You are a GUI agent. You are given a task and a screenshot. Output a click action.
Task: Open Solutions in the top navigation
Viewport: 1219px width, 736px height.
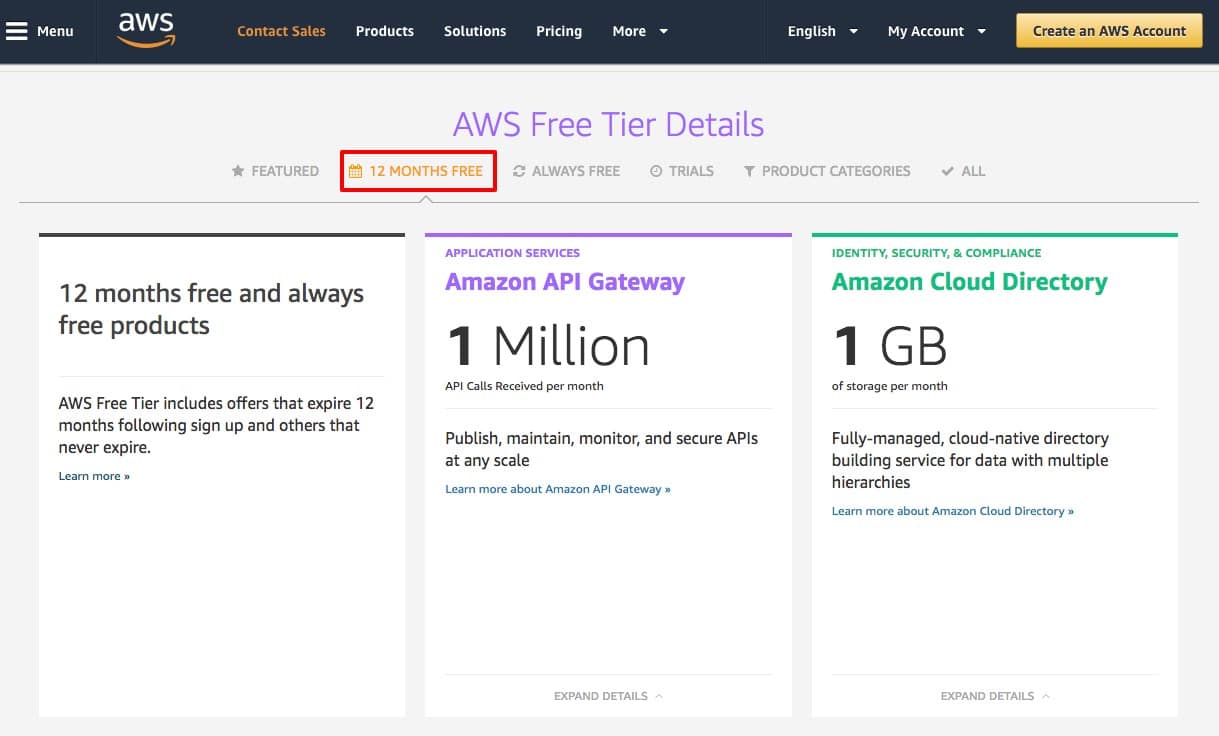click(475, 31)
